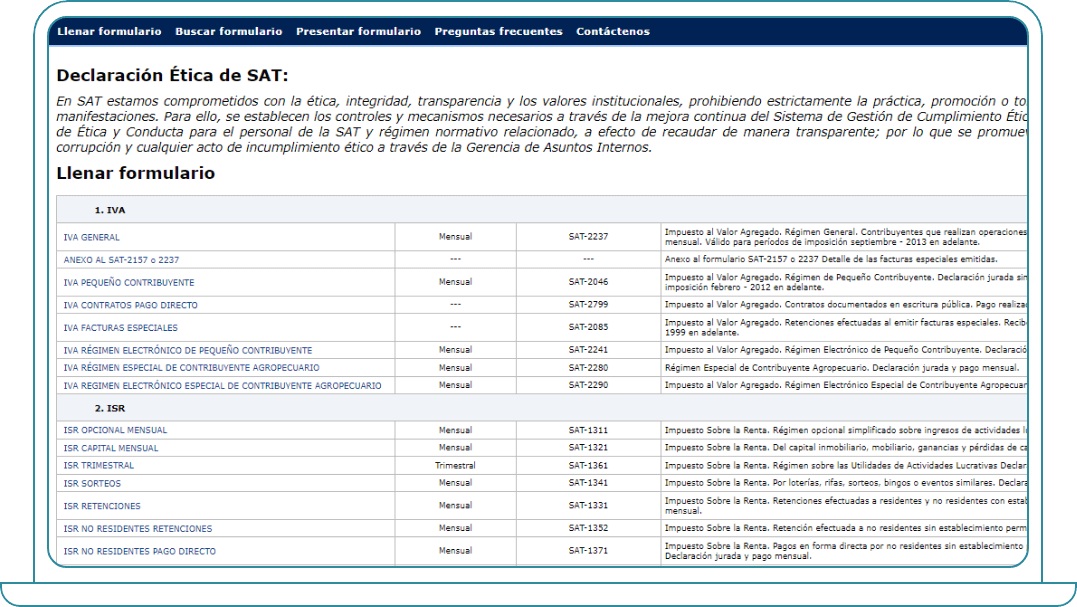Select the SAT-1371 form number cell
1077x607 pixels.
588,550
